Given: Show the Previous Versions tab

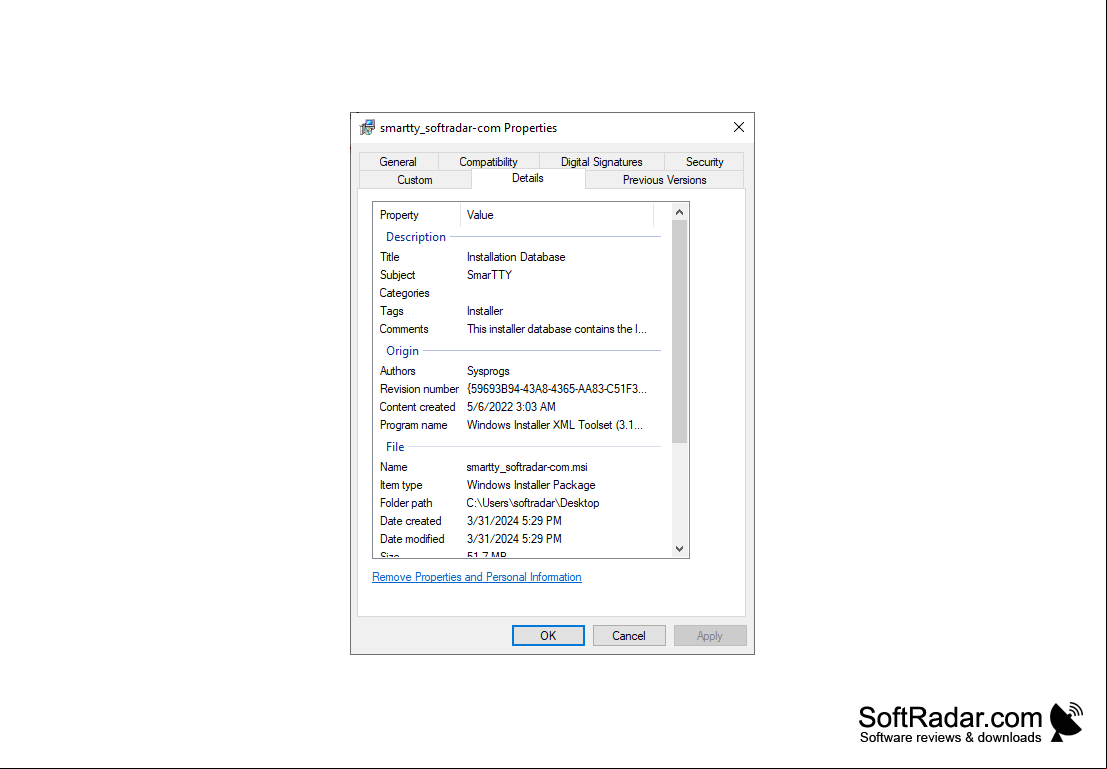Looking at the screenshot, I should coord(664,180).
